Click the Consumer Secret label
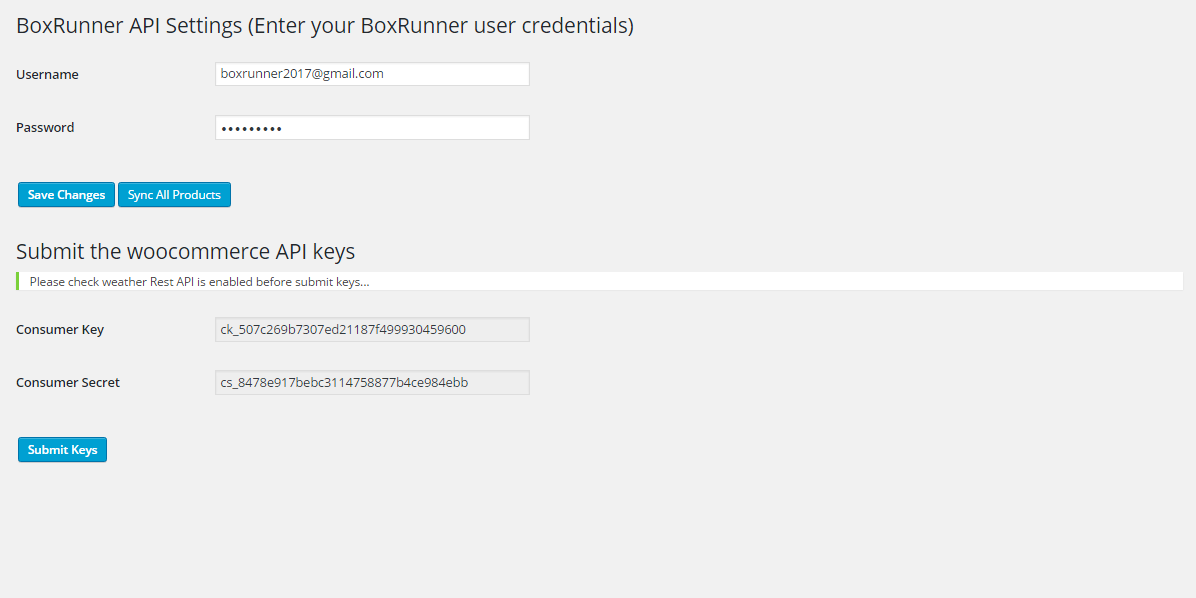 tap(68, 382)
